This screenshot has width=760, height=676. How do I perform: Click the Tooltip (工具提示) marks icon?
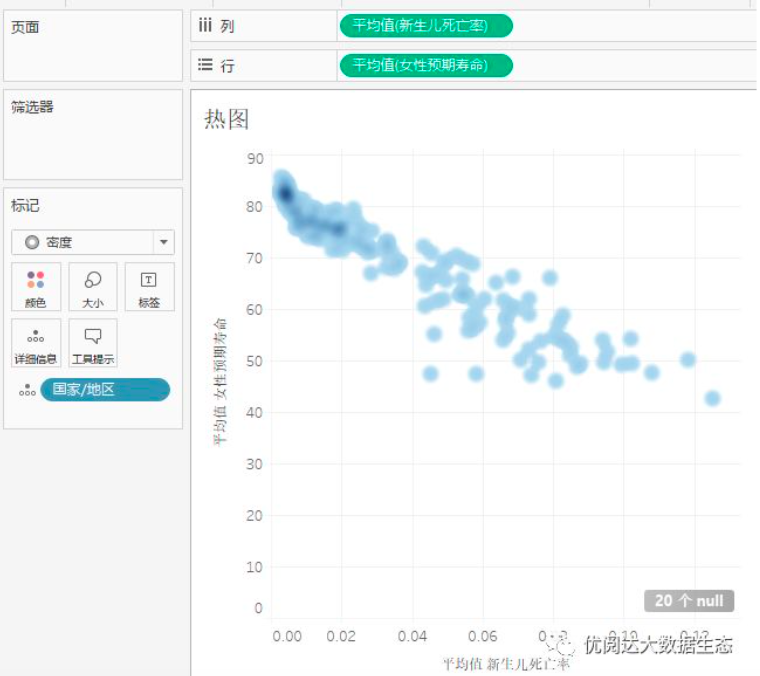click(x=92, y=343)
